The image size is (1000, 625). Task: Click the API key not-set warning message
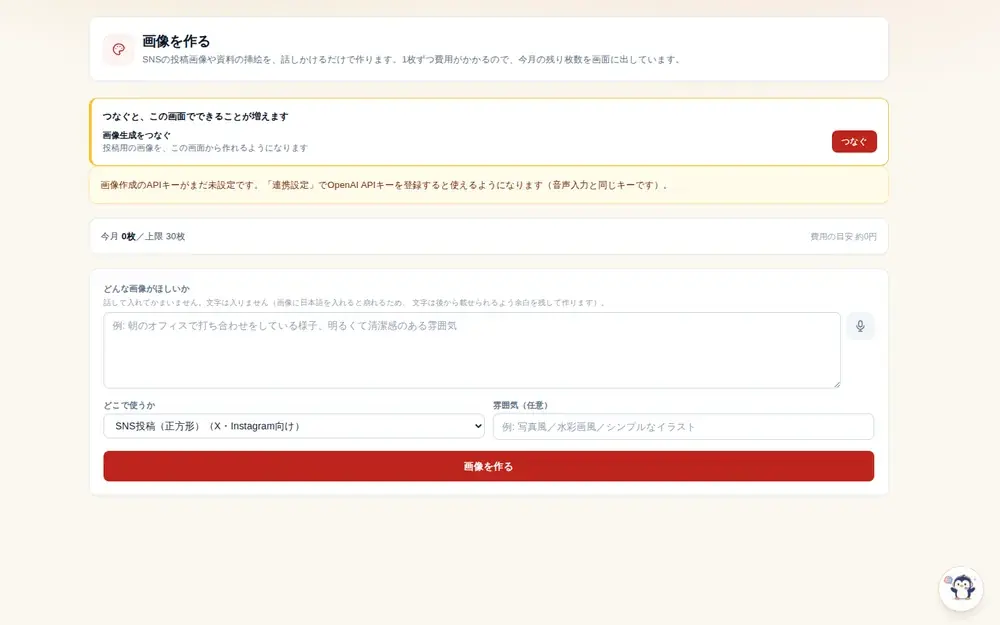[x=489, y=186]
